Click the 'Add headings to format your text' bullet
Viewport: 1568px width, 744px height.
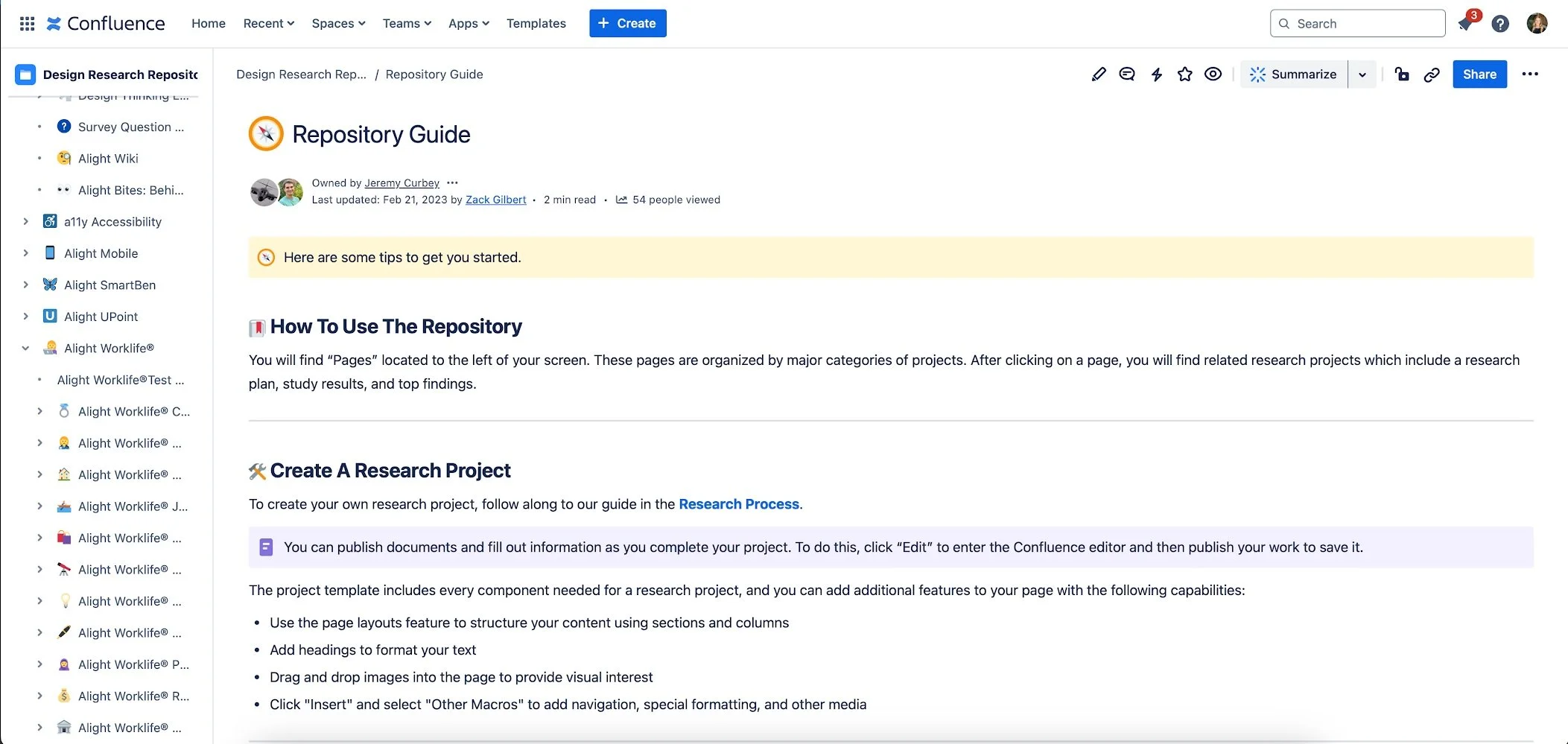click(373, 650)
